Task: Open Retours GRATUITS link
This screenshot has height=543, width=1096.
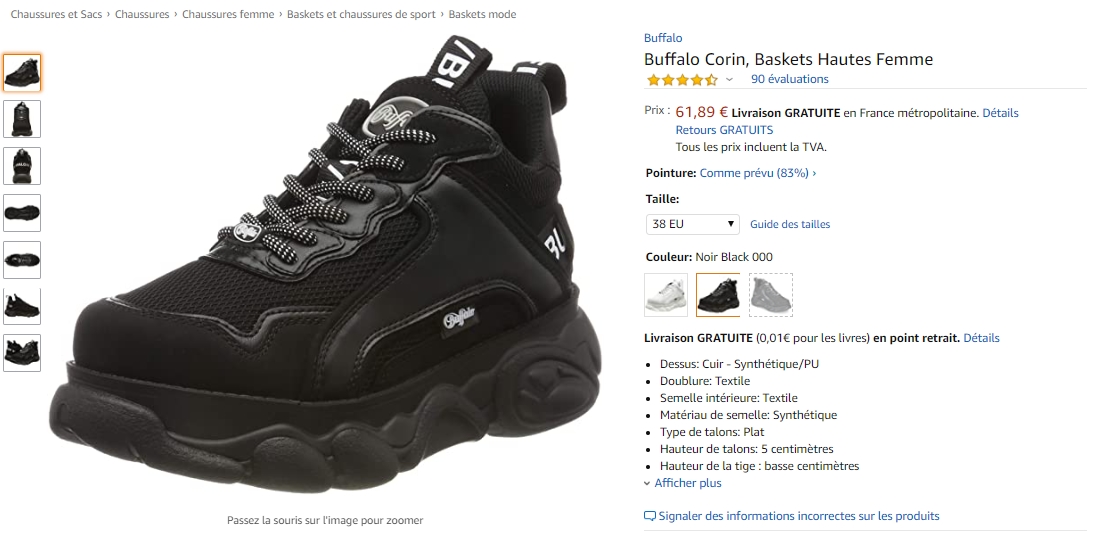Action: click(724, 130)
